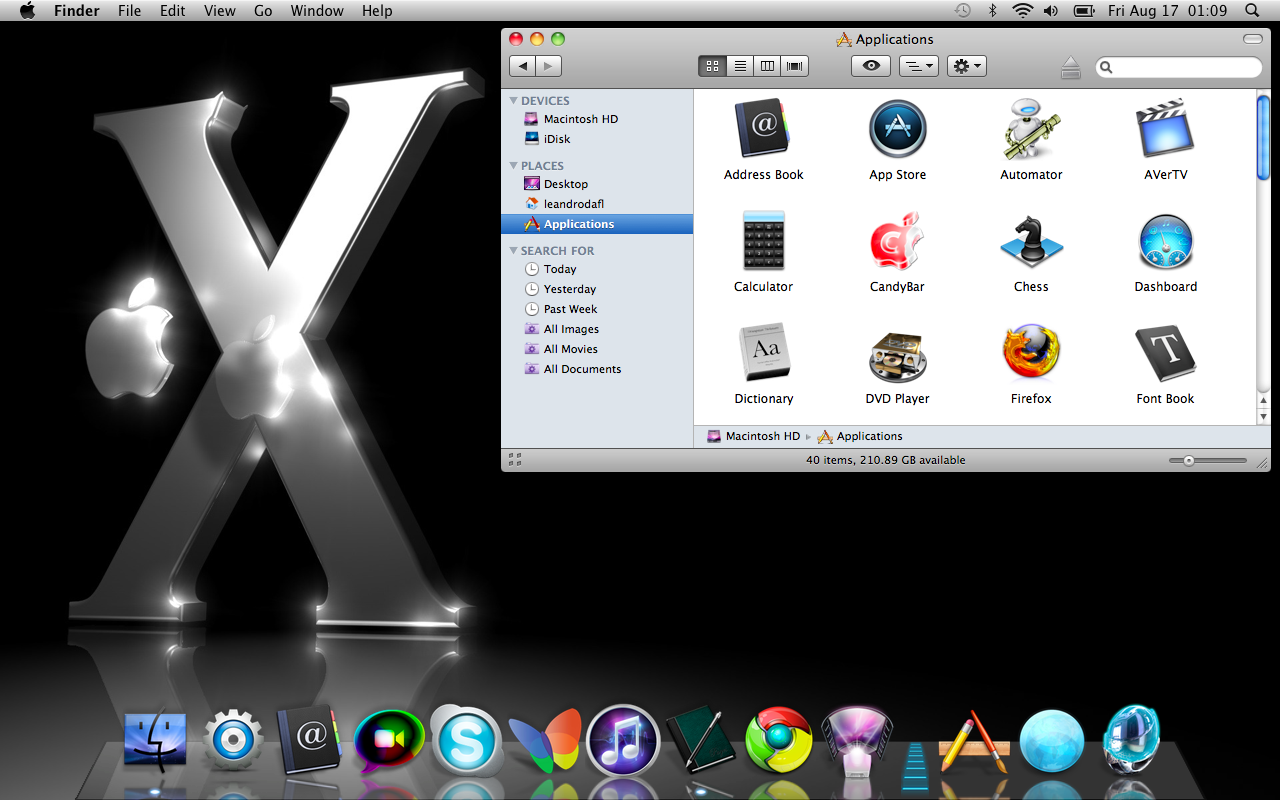Viewport: 1280px width, 800px height.
Task: Collapse the DEVICES sidebar section
Action: (x=513, y=101)
